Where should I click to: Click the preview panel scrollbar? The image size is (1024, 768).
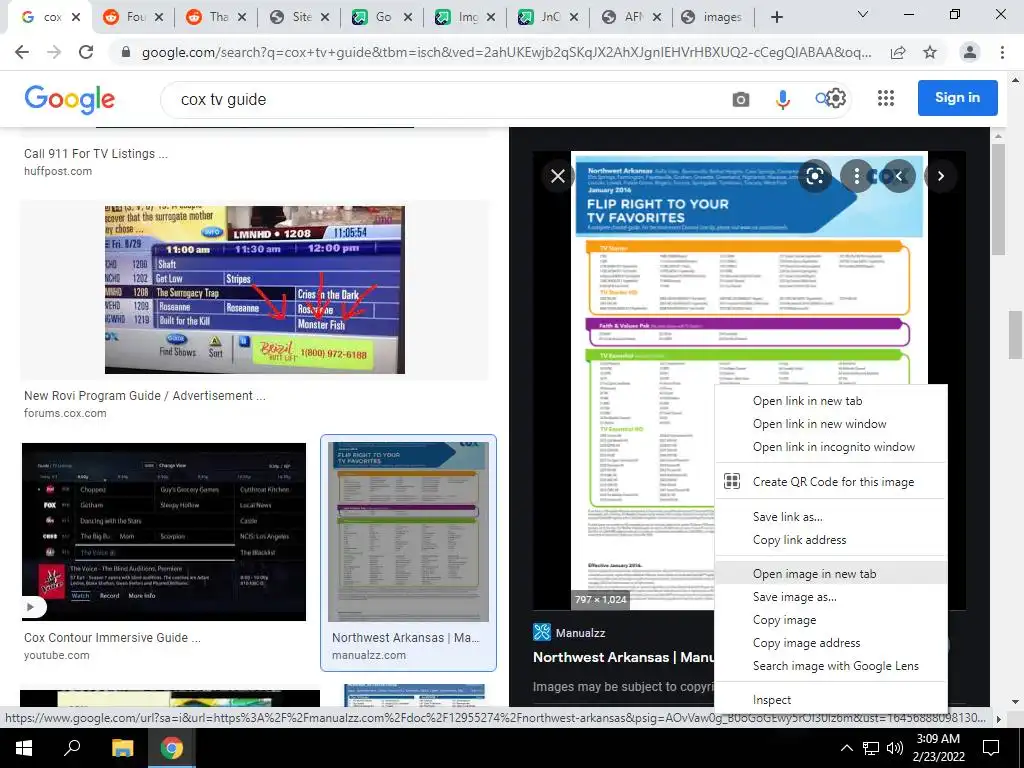pos(998,200)
